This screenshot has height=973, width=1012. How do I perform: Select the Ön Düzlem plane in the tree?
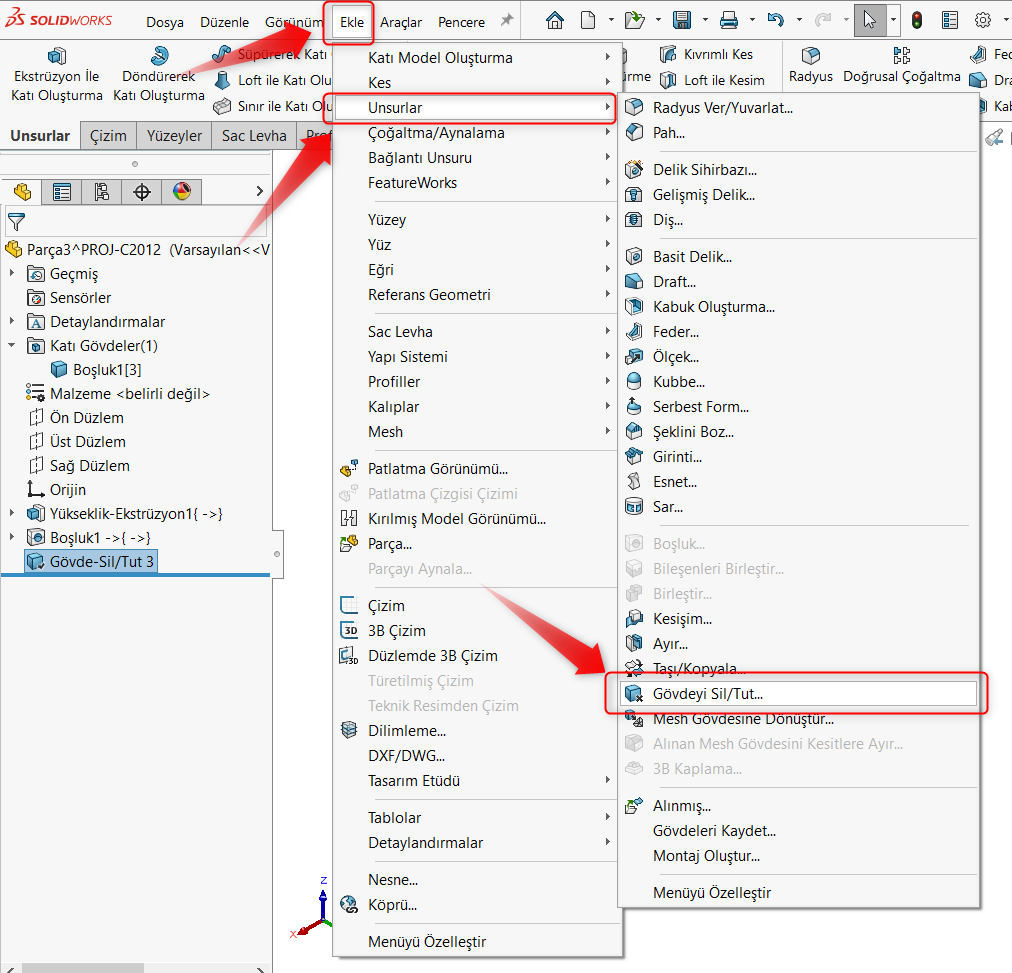click(76, 417)
